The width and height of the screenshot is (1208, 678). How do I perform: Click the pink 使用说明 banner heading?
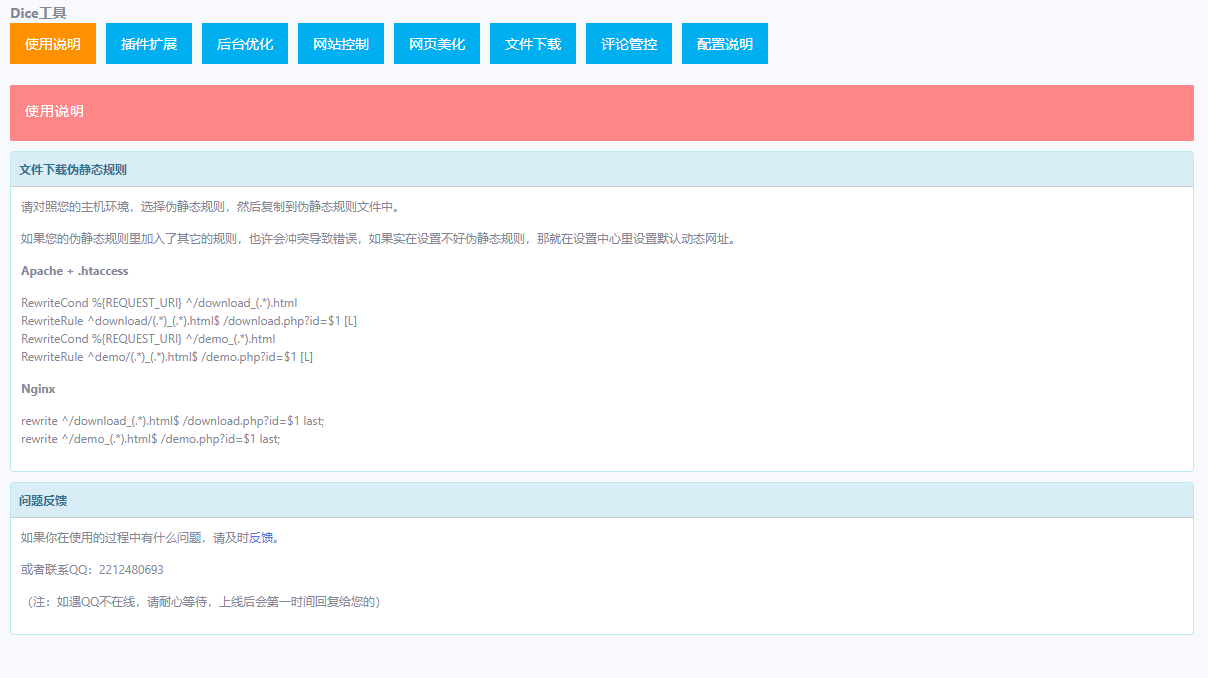click(x=602, y=112)
